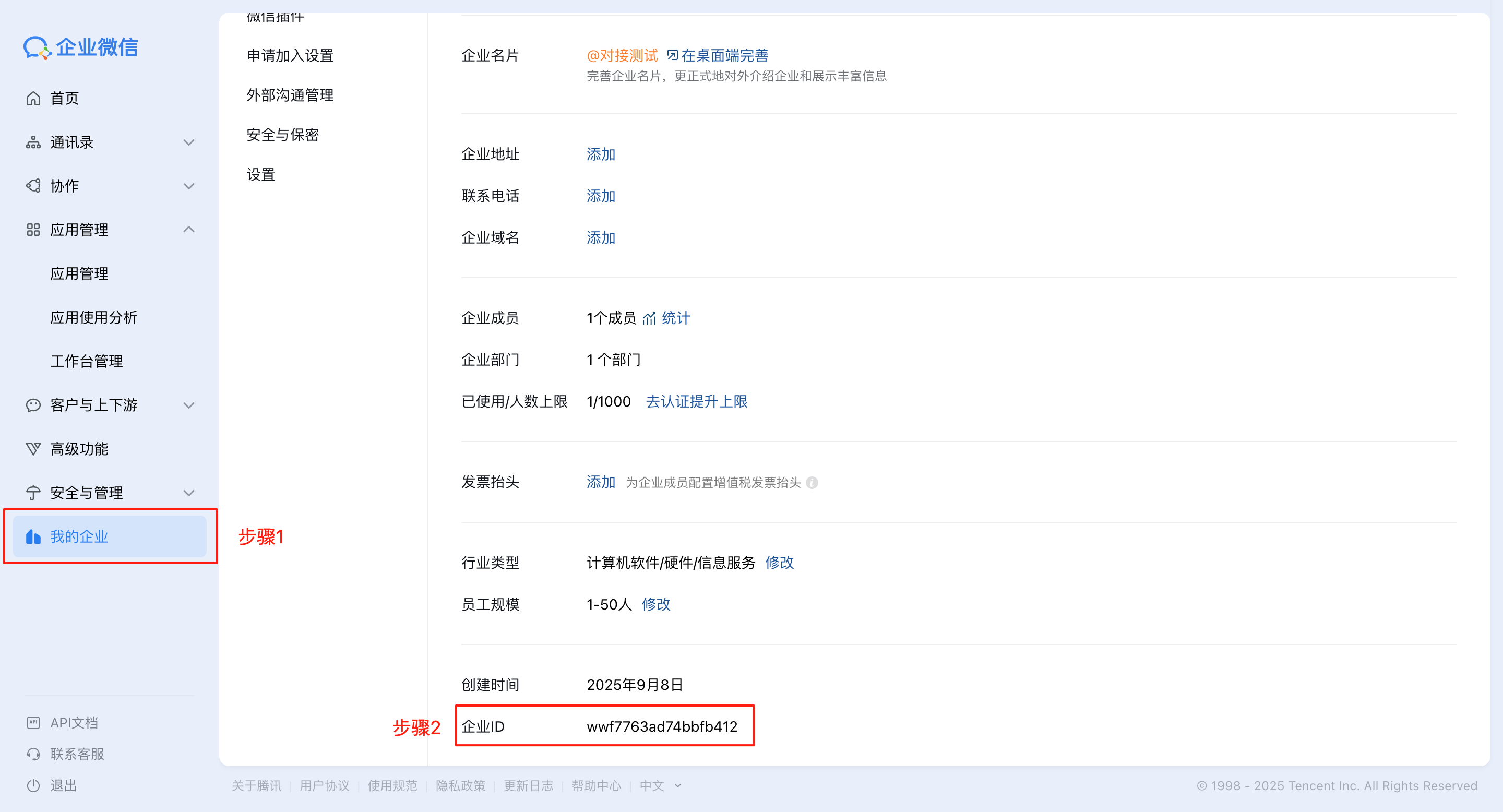Expand the 安全与管理 chevron
1503x812 pixels.
[188, 493]
